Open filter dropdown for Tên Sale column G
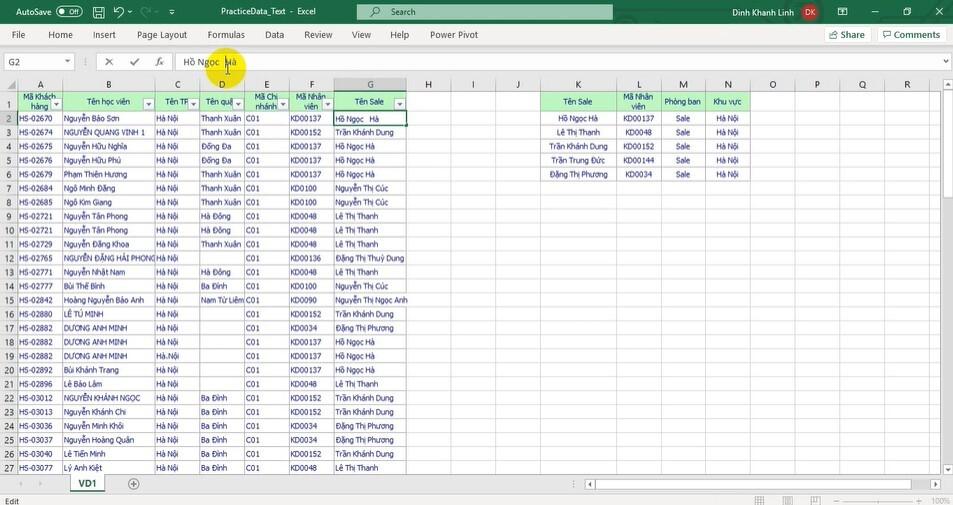 (399, 105)
